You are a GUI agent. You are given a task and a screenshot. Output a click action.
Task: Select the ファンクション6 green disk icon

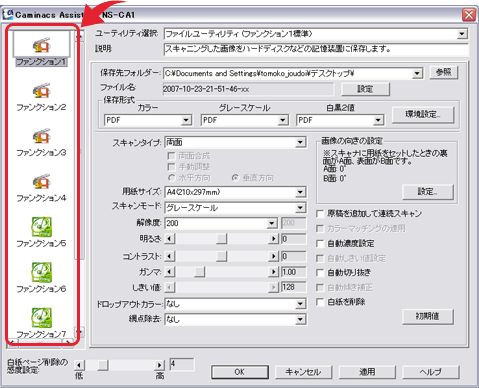point(41,272)
